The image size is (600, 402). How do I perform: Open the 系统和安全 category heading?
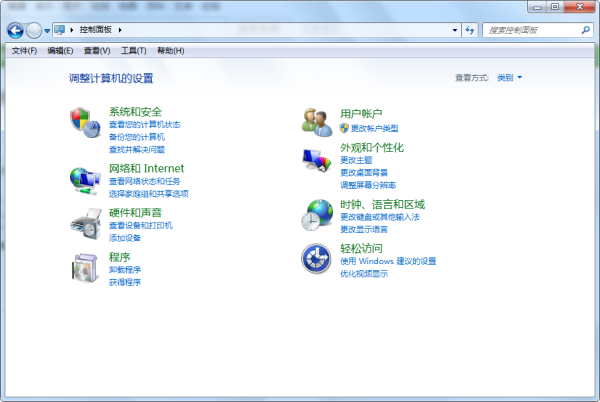point(135,112)
